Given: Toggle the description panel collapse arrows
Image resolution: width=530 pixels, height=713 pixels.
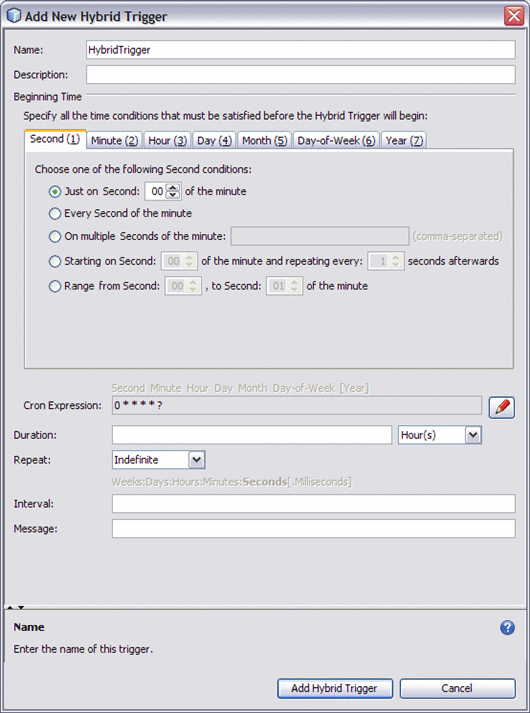Looking at the screenshot, I should pyautogui.click(x=15, y=608).
